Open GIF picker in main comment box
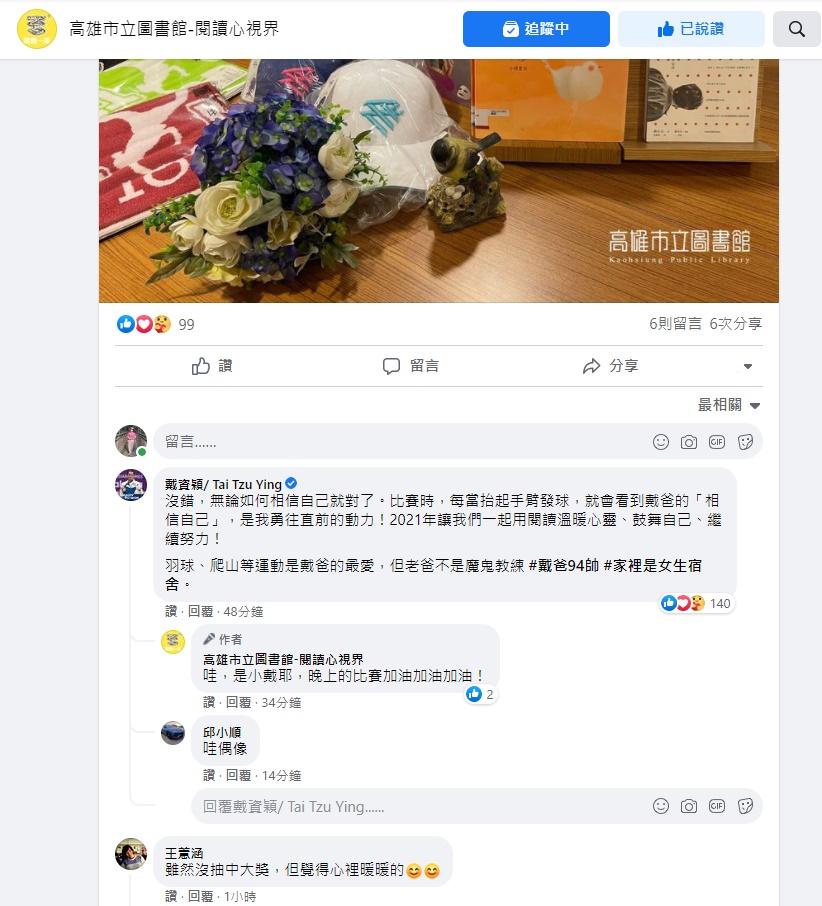 coord(717,442)
